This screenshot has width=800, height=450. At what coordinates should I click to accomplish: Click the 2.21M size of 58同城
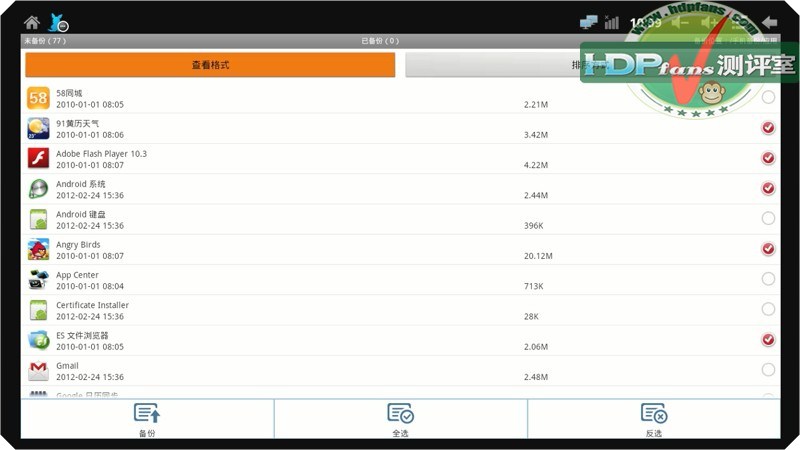tap(536, 105)
